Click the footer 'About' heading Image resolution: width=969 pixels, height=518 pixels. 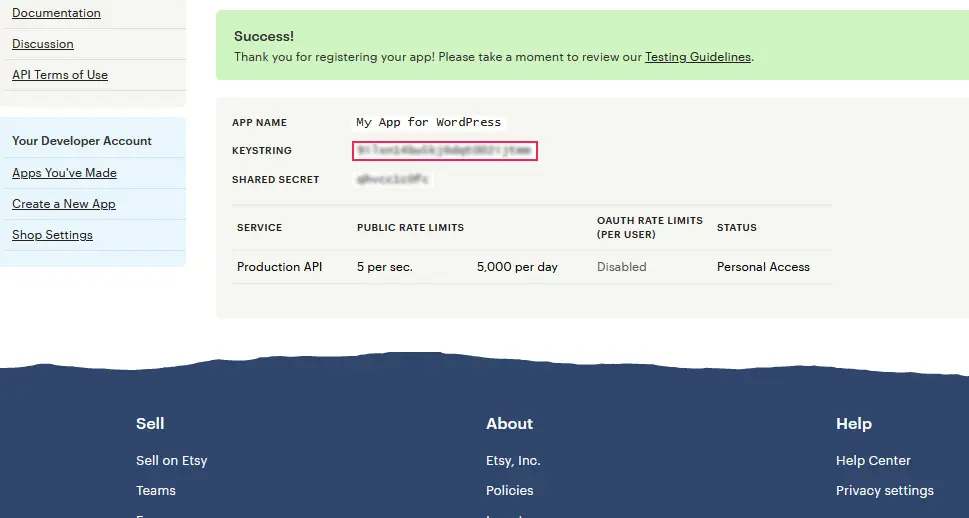pos(509,423)
